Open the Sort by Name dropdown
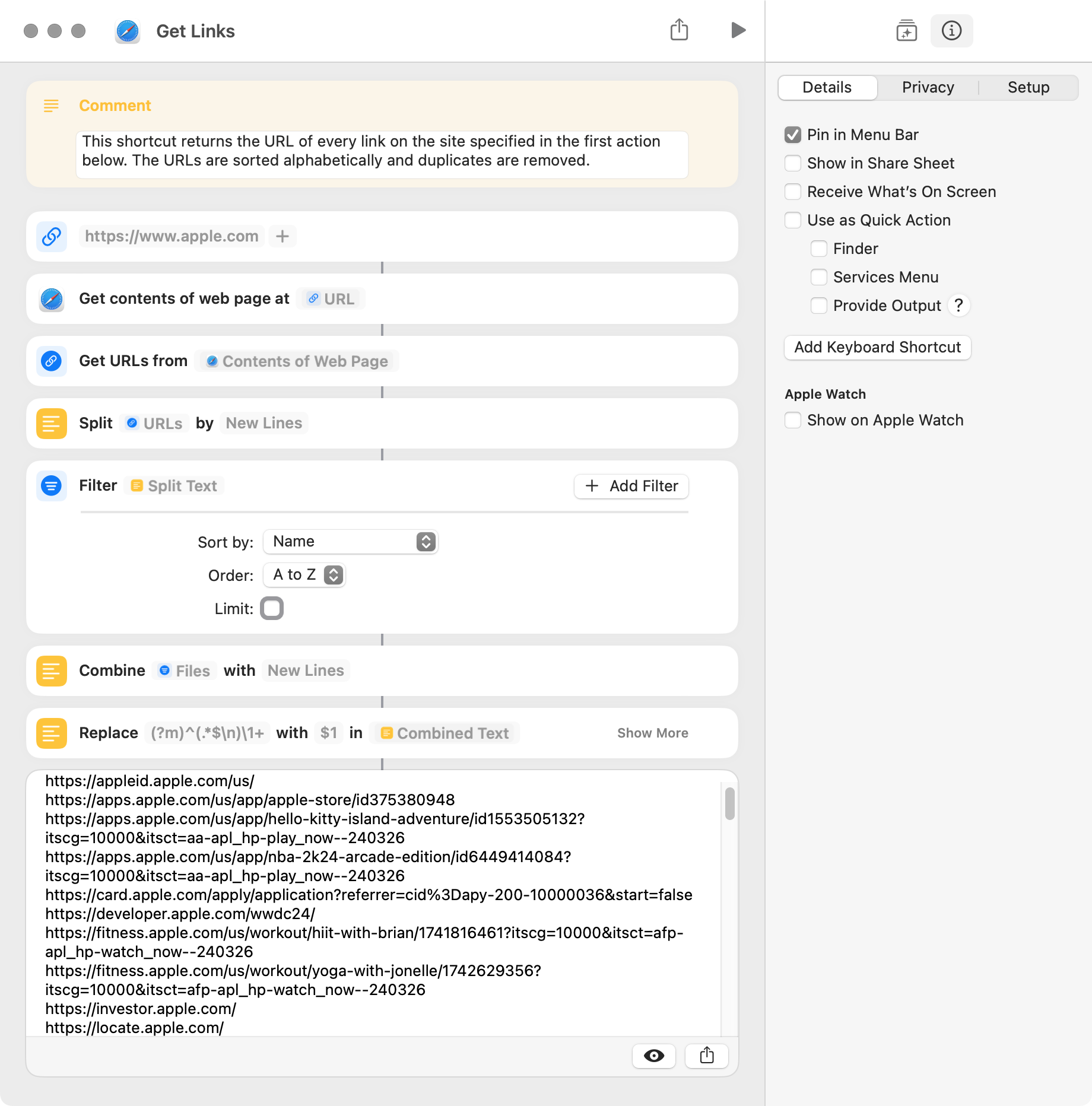The width and height of the screenshot is (1092, 1106). (x=350, y=541)
